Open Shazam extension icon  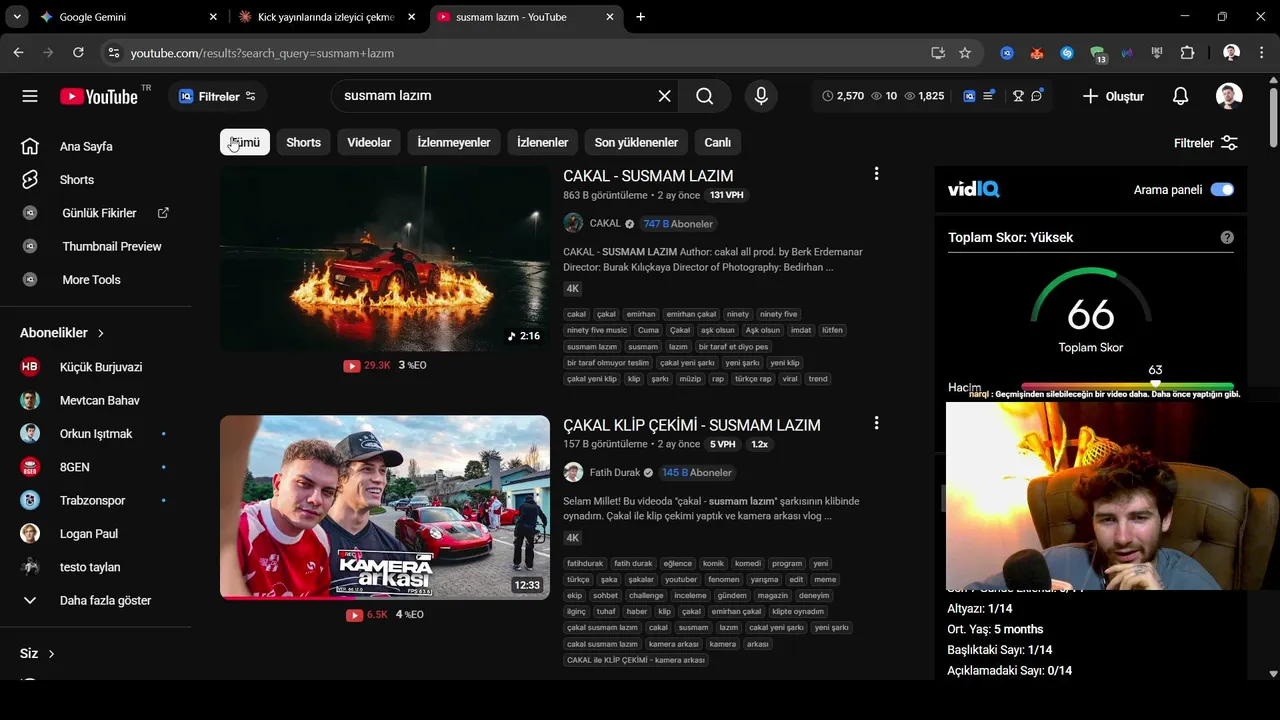coord(1067,53)
